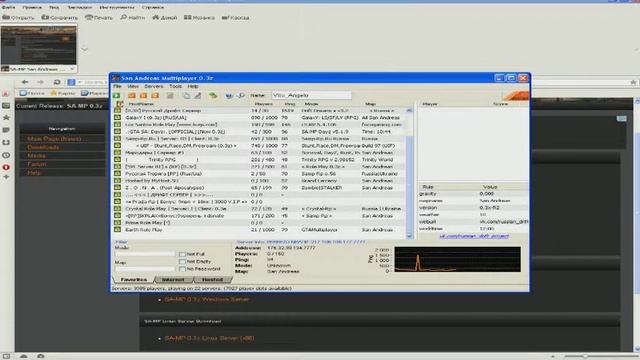Select the Z.O.N.A. Post Apocalypse server row

point(260,188)
